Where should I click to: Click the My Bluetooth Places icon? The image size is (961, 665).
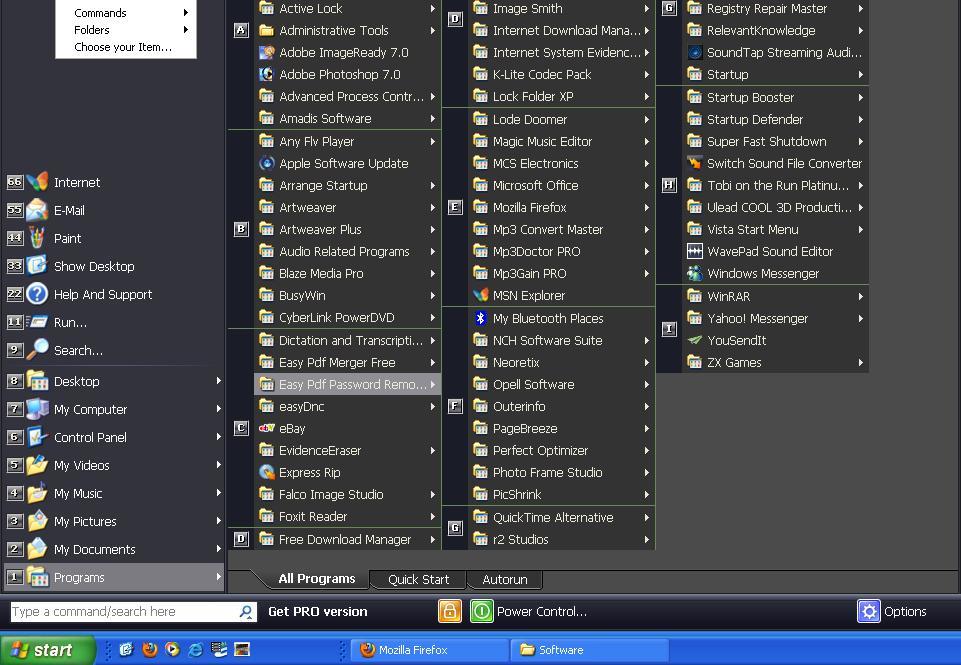pyautogui.click(x=480, y=318)
